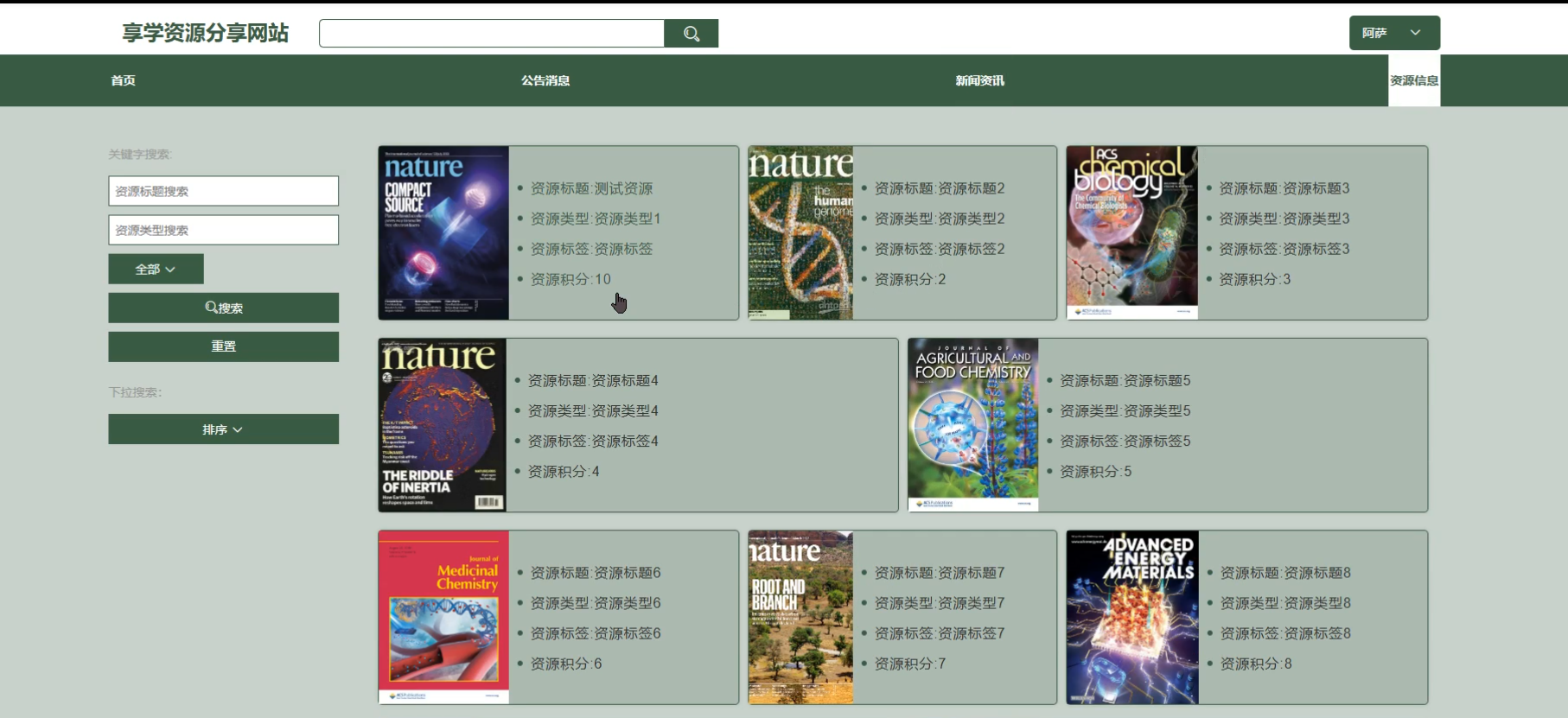1568x718 pixels.
Task: Click the 重置 reset button
Action: [x=223, y=346]
